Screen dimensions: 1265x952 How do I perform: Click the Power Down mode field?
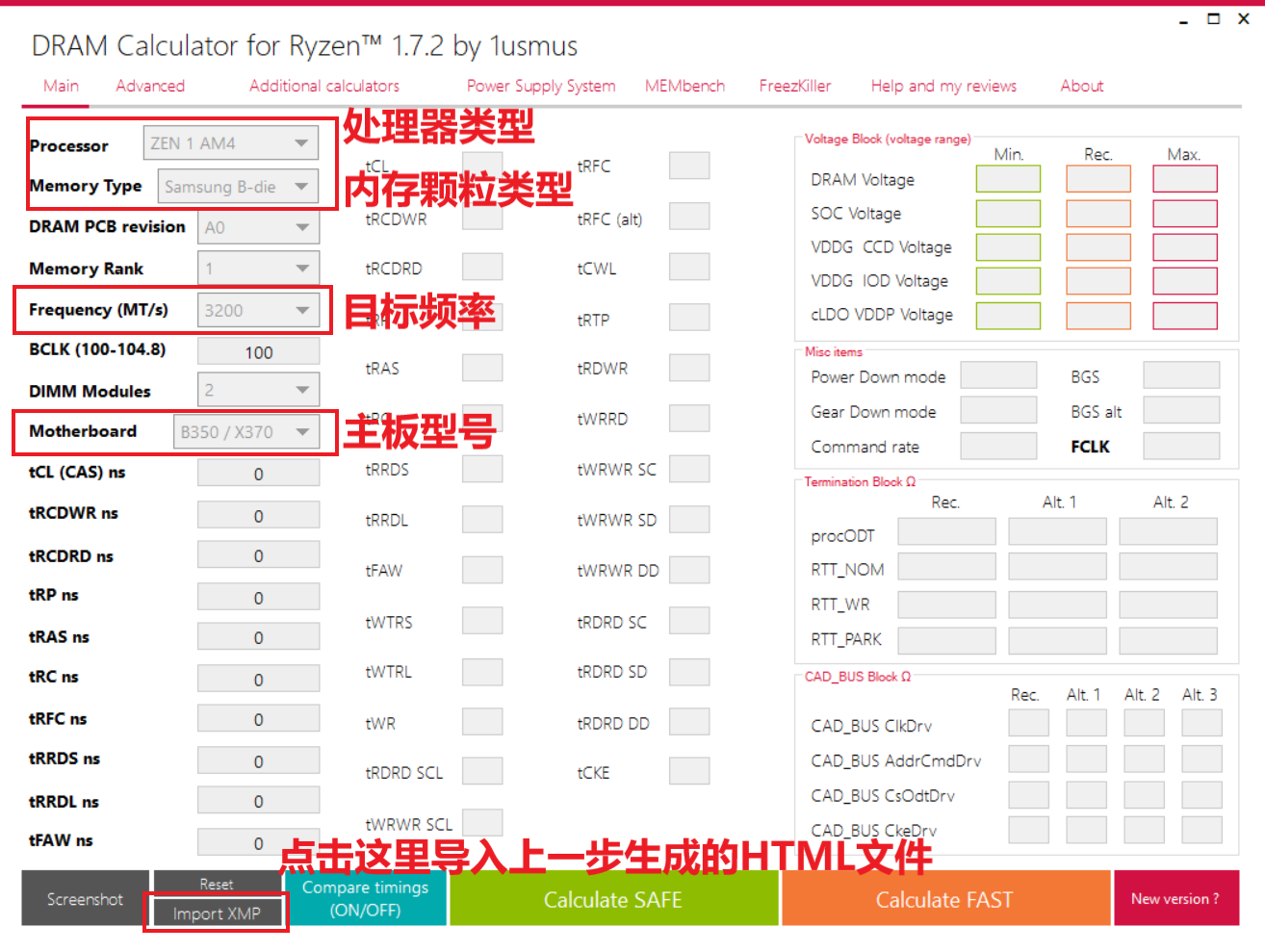tap(999, 375)
